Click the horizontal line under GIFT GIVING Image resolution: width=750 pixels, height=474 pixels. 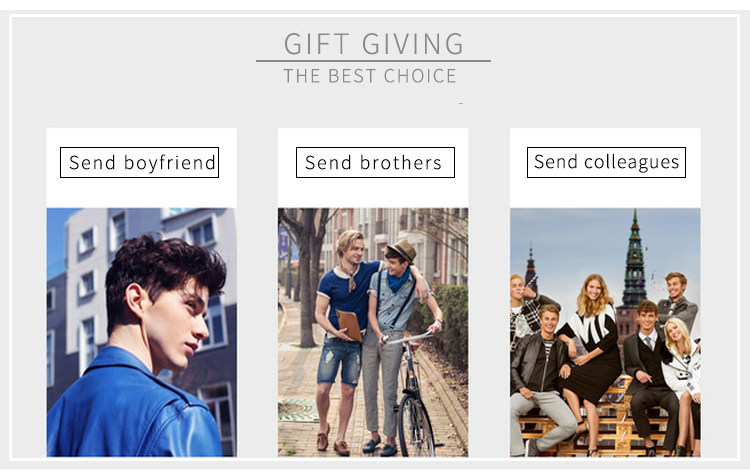pos(373,61)
